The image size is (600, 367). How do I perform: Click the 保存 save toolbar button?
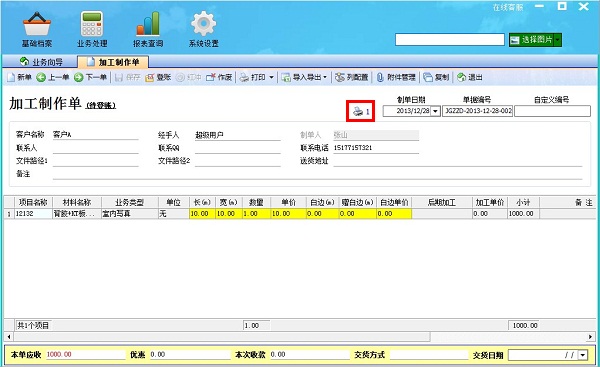pyautogui.click(x=128, y=77)
